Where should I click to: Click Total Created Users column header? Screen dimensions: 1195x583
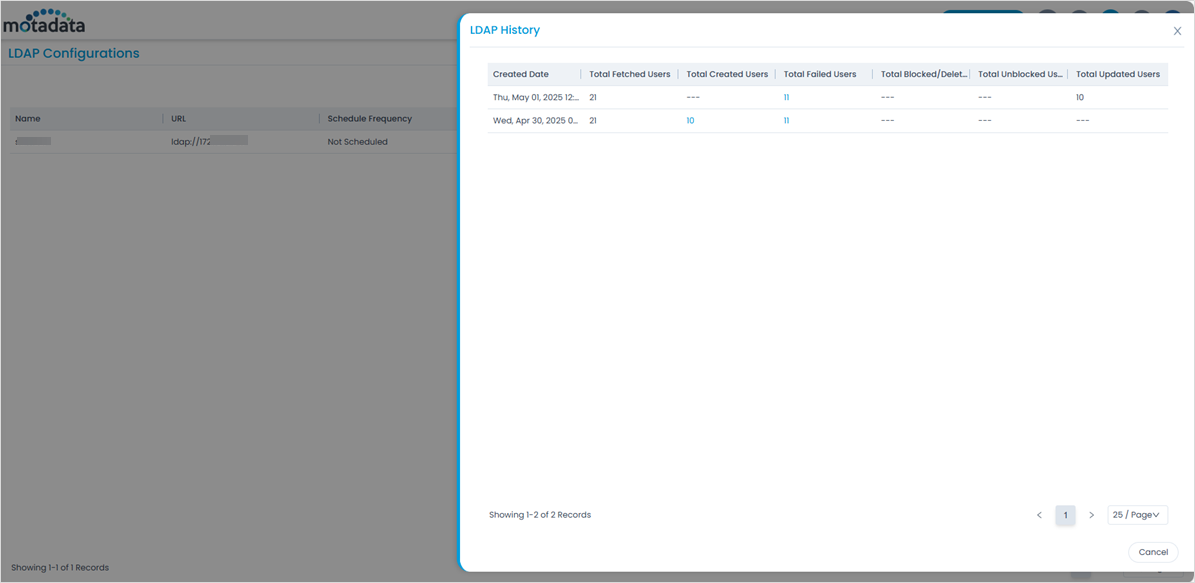[727, 74]
